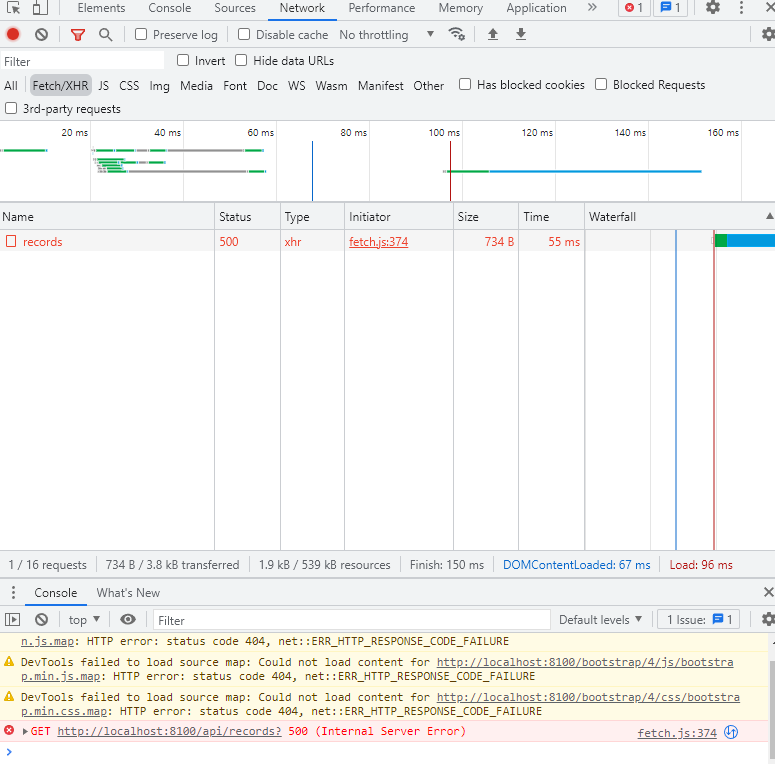Click the blue issues count badge at top
The image size is (775, 764).
point(671,8)
